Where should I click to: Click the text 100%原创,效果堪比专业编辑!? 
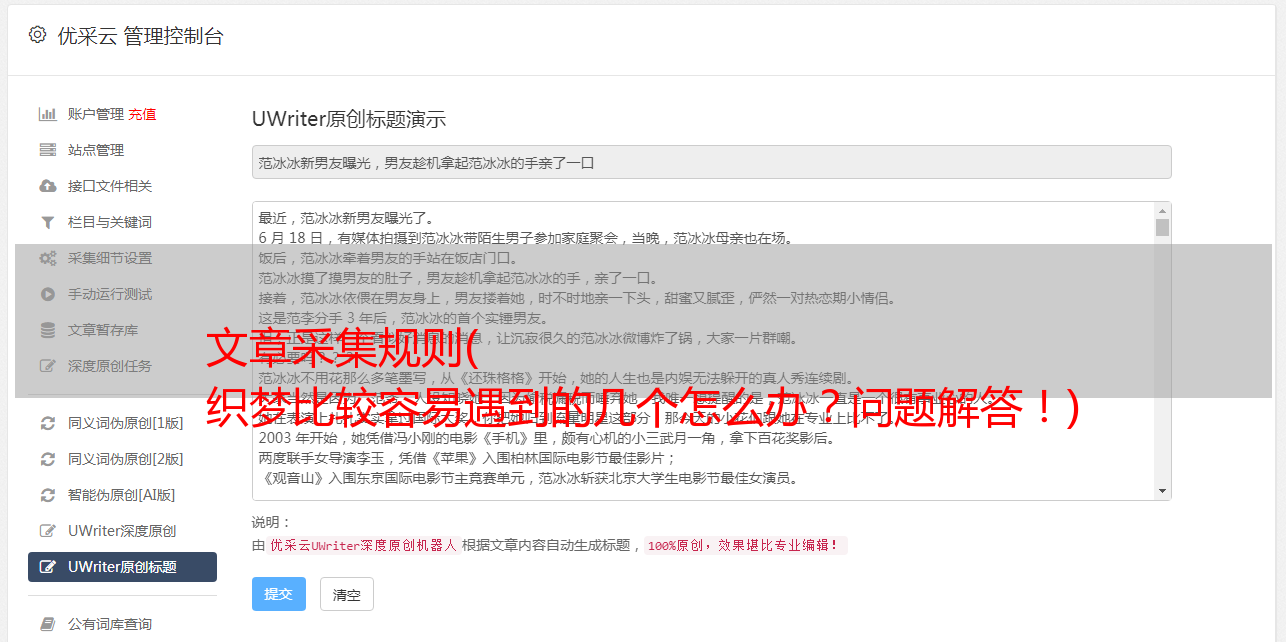click(x=745, y=546)
